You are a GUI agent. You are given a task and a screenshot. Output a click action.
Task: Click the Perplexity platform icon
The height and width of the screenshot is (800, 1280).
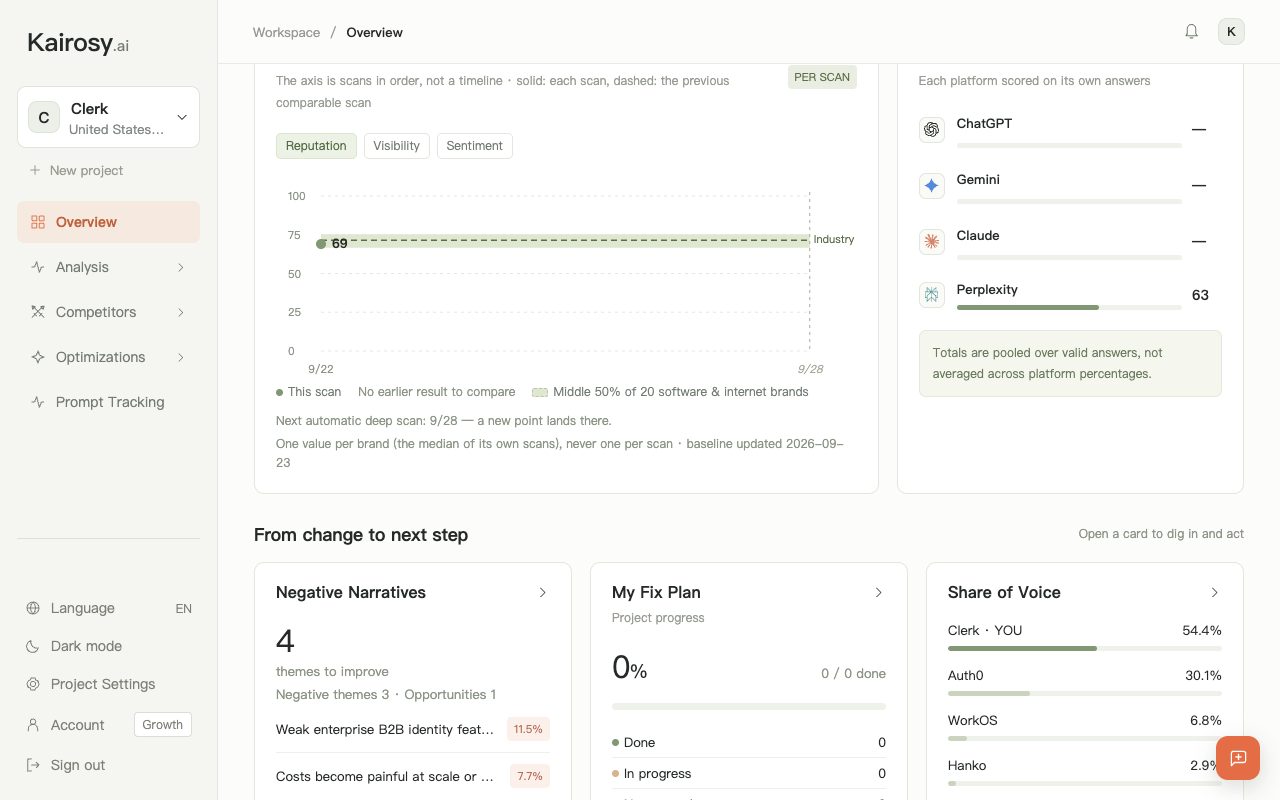932,295
